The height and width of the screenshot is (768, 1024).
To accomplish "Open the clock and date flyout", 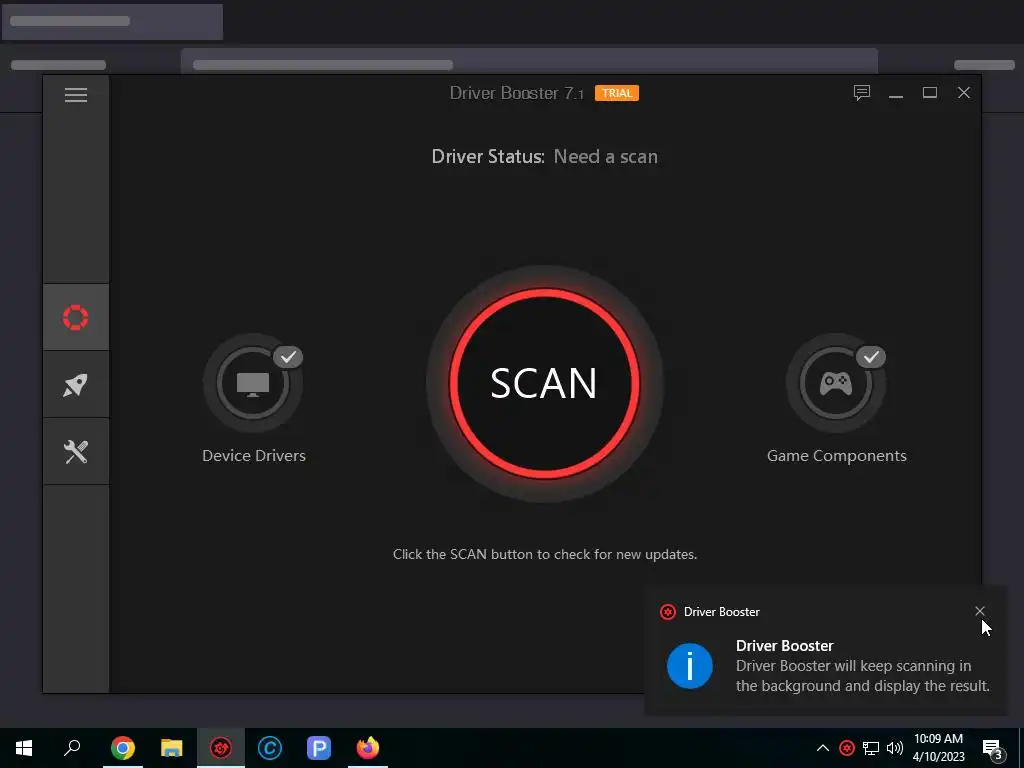I will coord(938,748).
